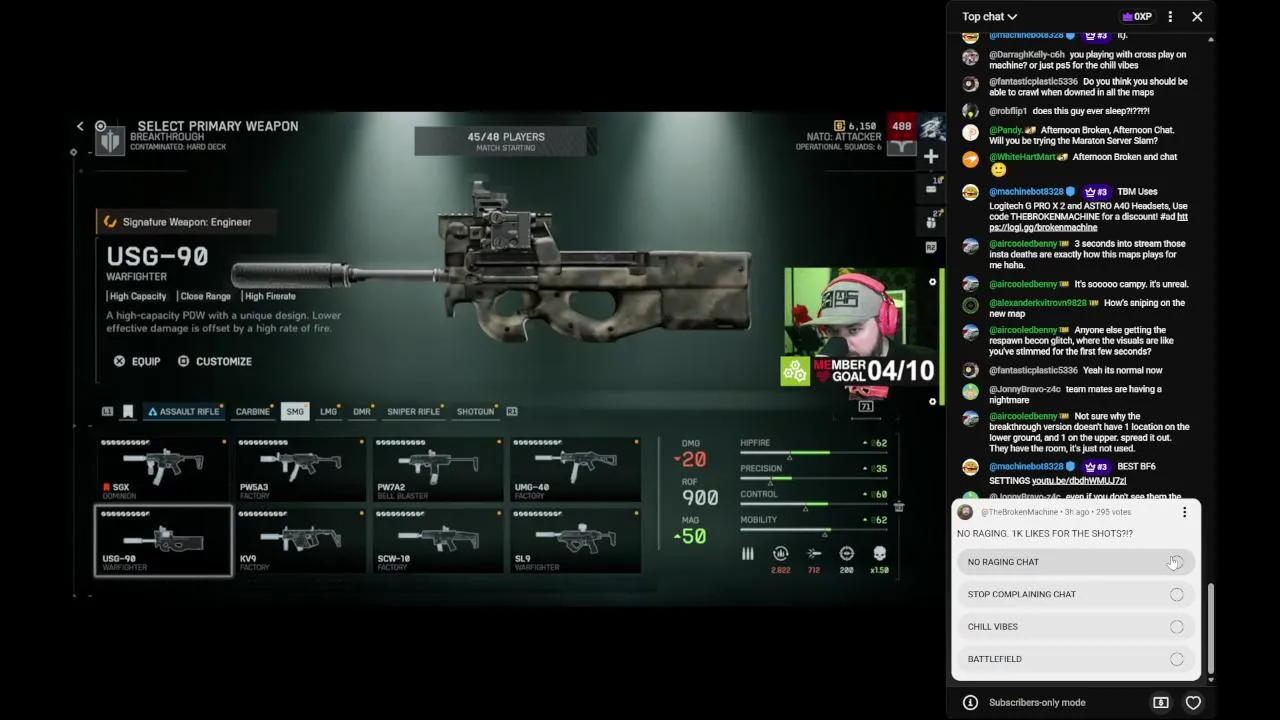
Task: Click the chat scrollbar thumb
Action: pos(1211,628)
